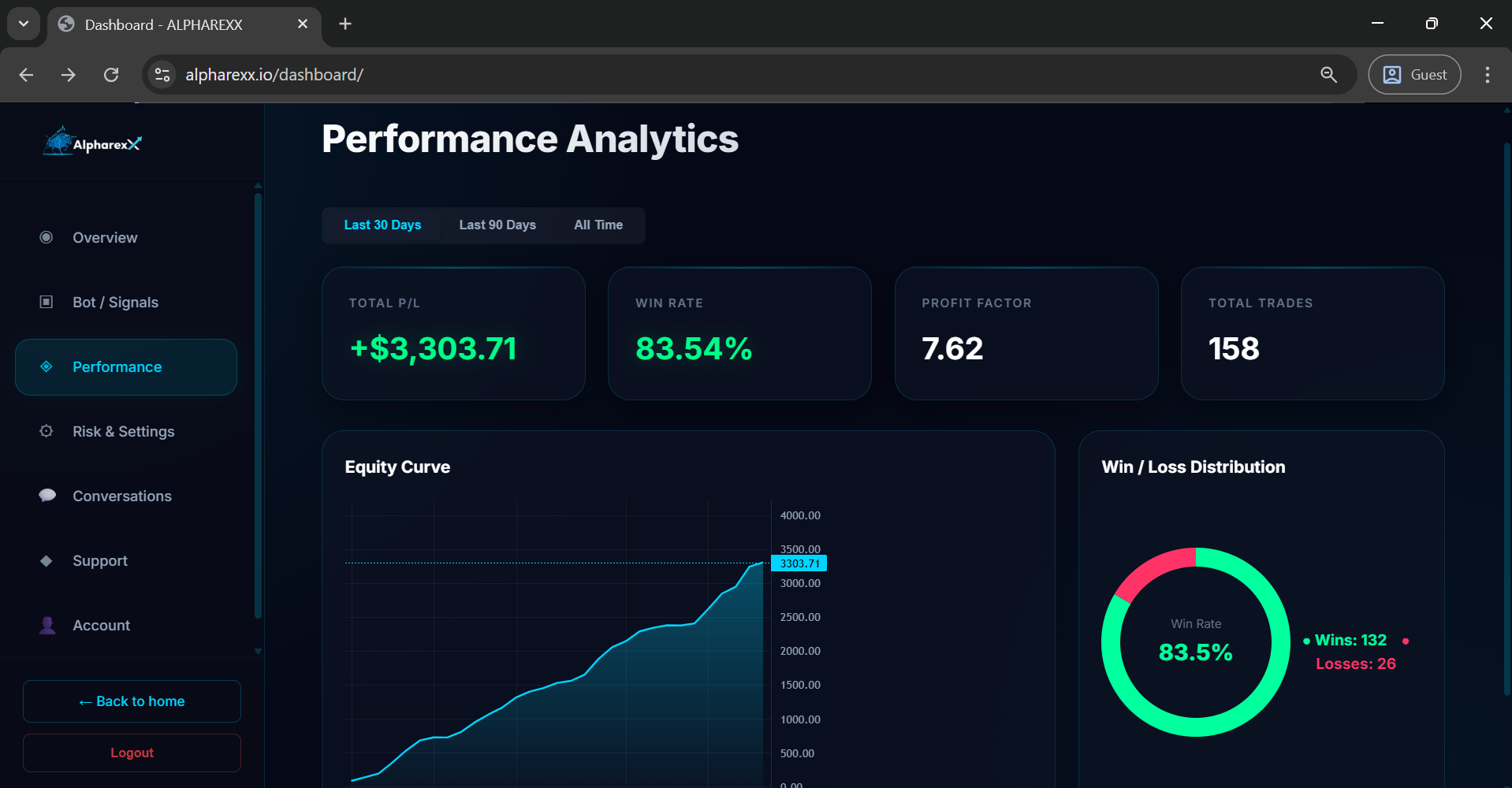Switch to Last 90 Days
The height and width of the screenshot is (788, 1512).
pos(497,225)
